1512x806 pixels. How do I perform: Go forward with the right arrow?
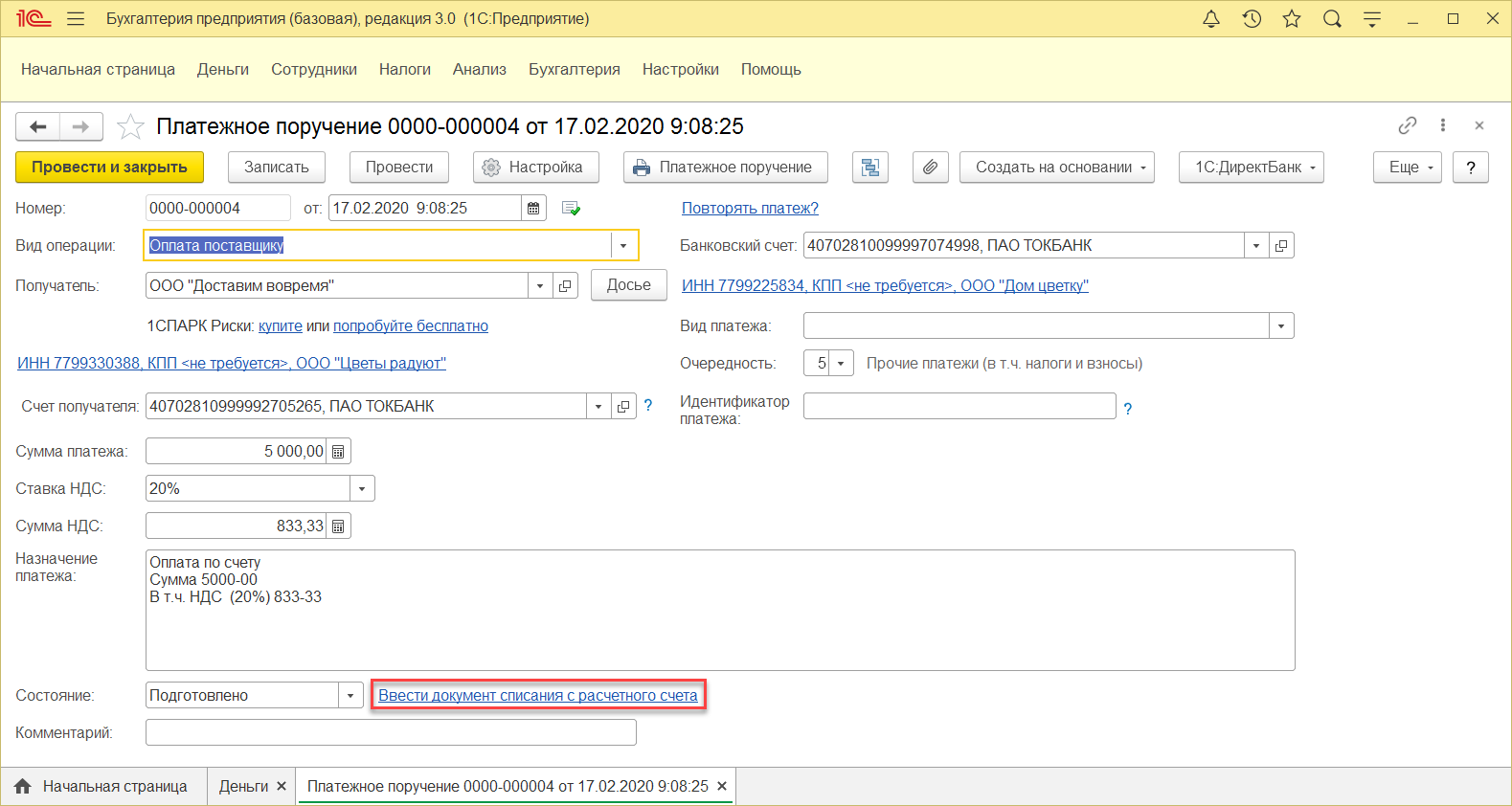point(81,126)
